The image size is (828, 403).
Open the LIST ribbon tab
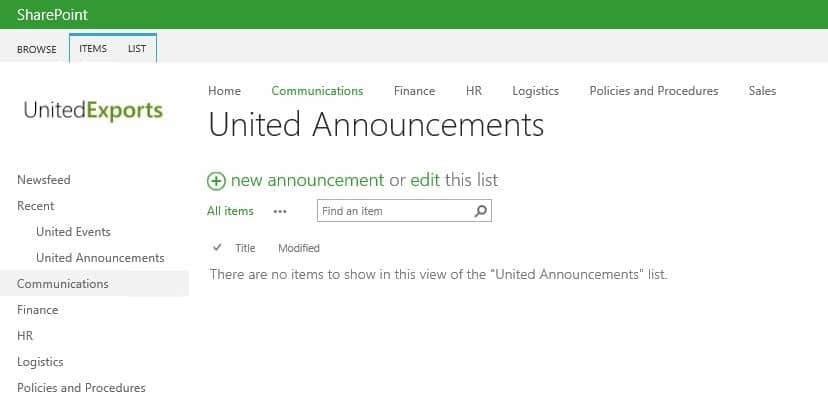tap(137, 49)
